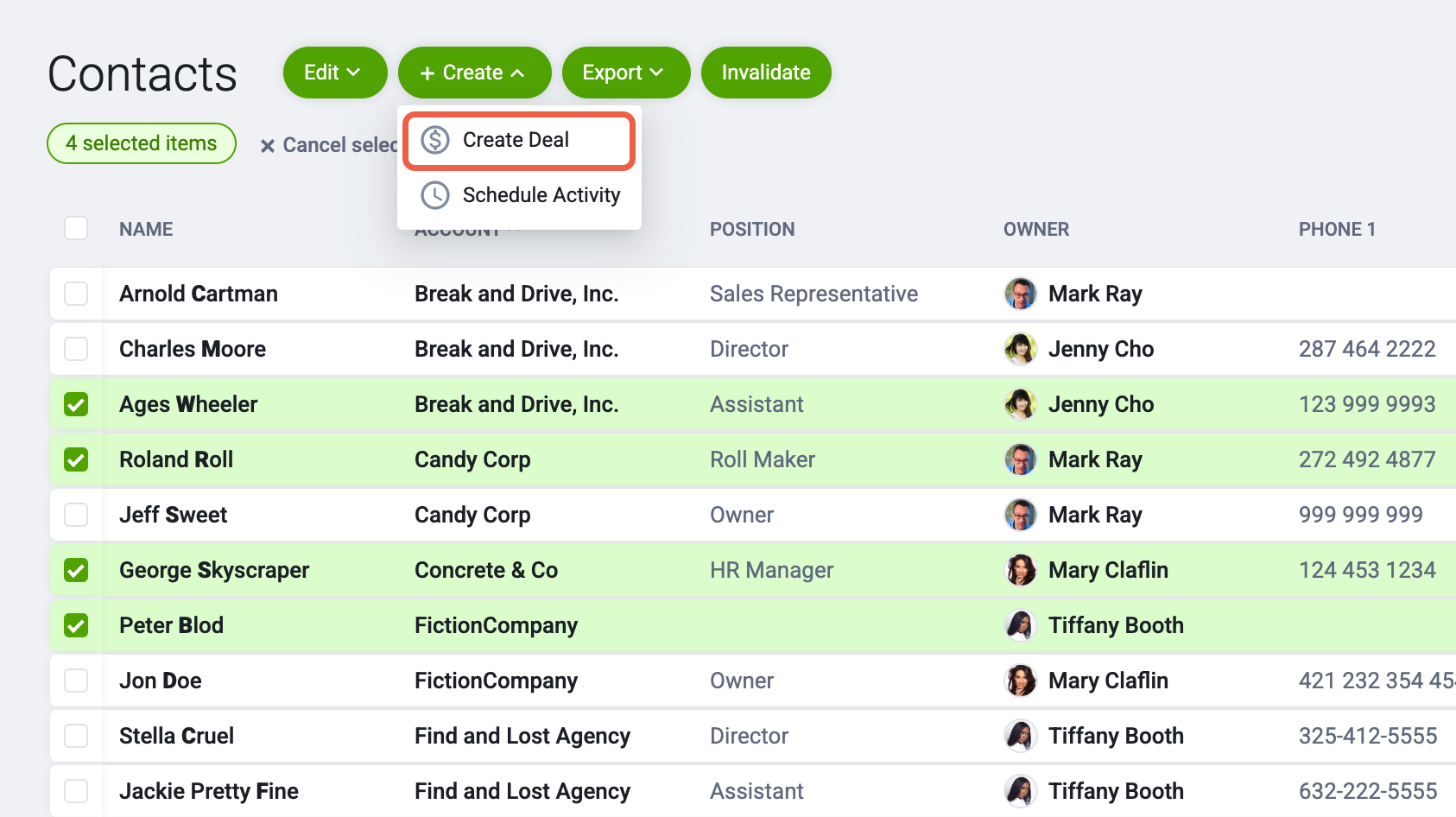
Task: Open the Edit dropdown
Action: point(334,73)
